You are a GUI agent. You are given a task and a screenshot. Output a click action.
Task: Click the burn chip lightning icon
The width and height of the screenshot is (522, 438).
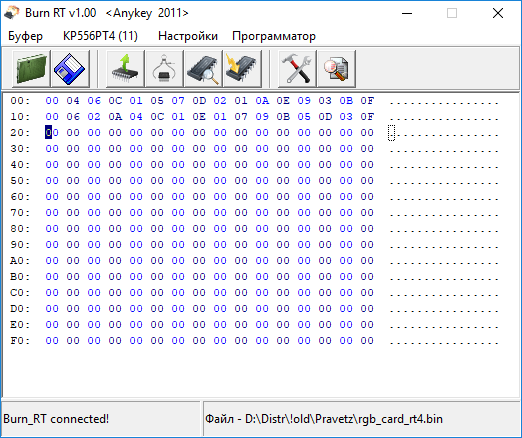click(x=242, y=69)
